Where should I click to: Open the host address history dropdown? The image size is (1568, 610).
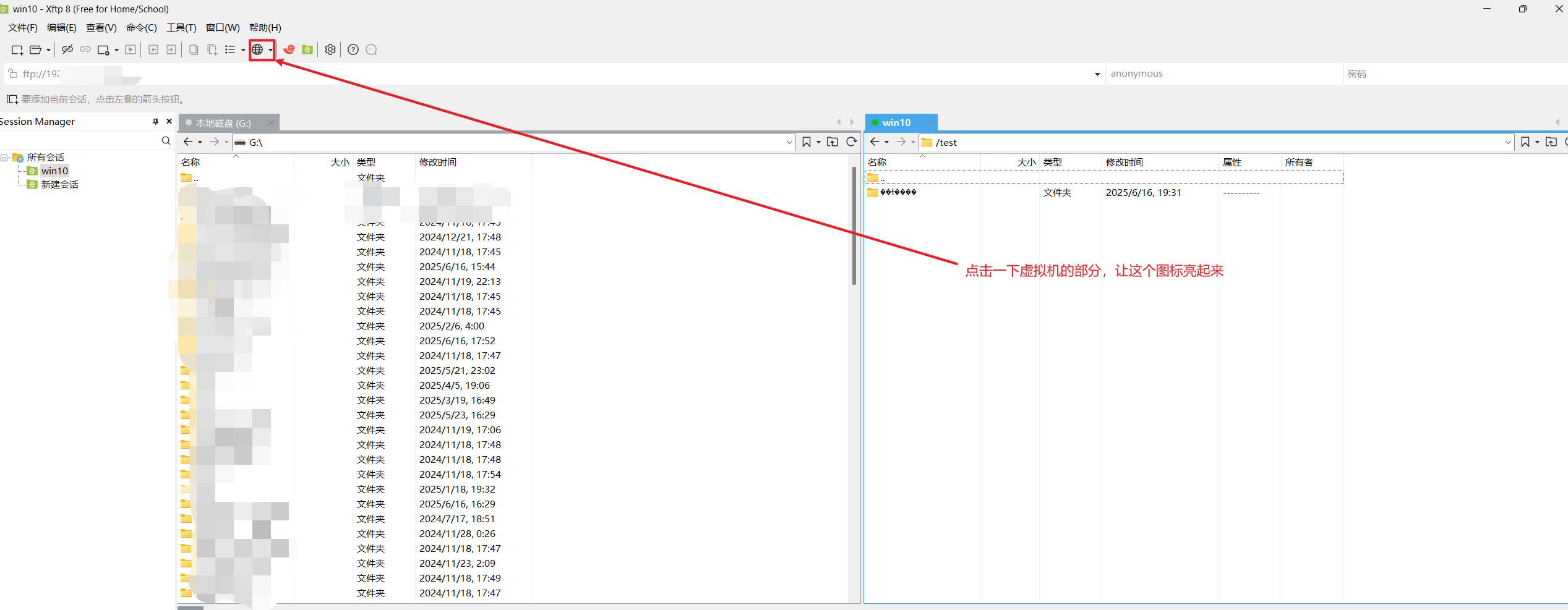pos(1097,74)
